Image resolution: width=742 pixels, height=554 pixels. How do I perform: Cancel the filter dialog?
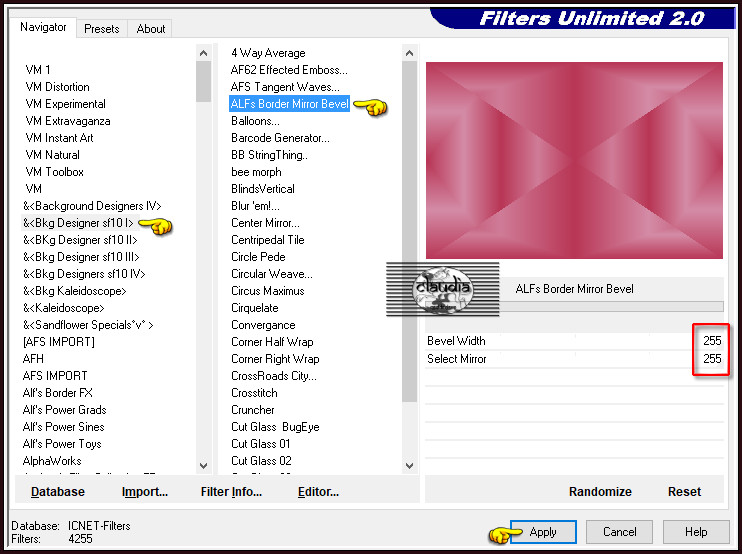click(x=619, y=532)
